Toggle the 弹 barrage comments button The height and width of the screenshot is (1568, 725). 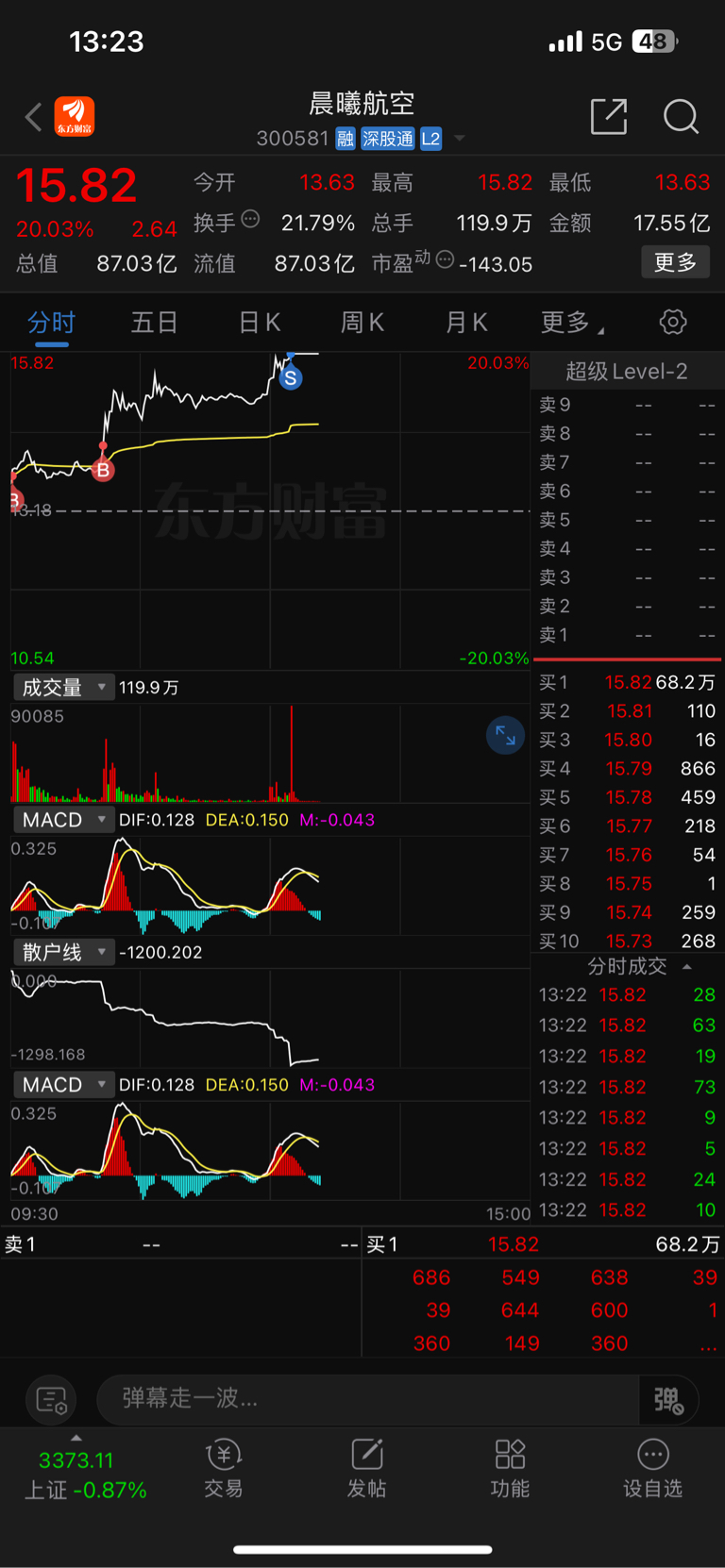pos(668,1399)
